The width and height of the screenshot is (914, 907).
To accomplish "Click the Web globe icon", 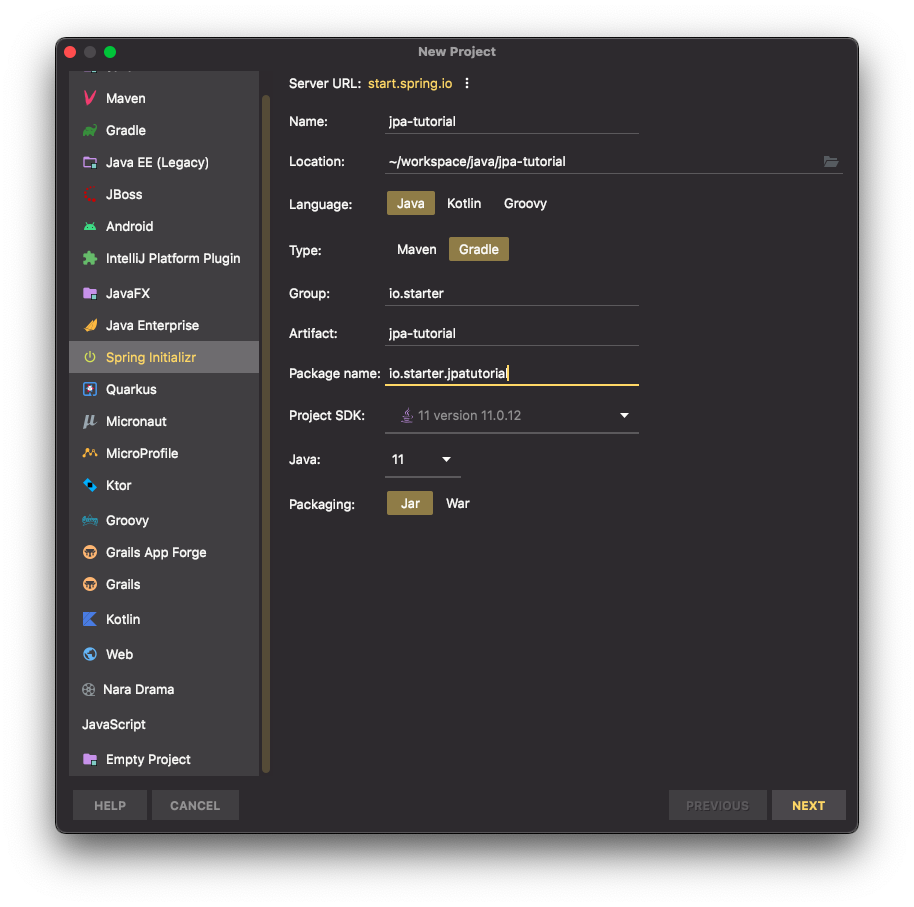I will [90, 654].
